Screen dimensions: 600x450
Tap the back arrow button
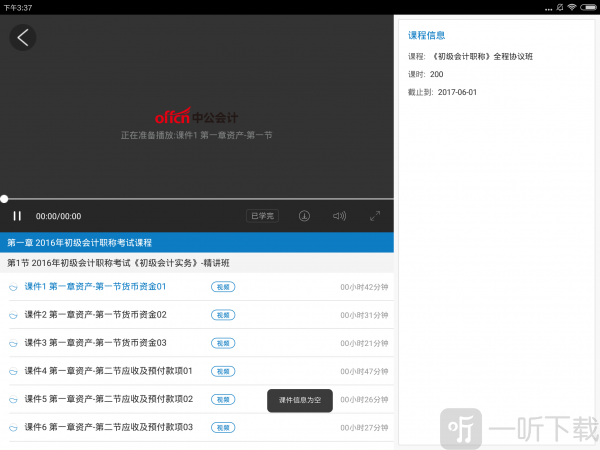tap(22, 38)
